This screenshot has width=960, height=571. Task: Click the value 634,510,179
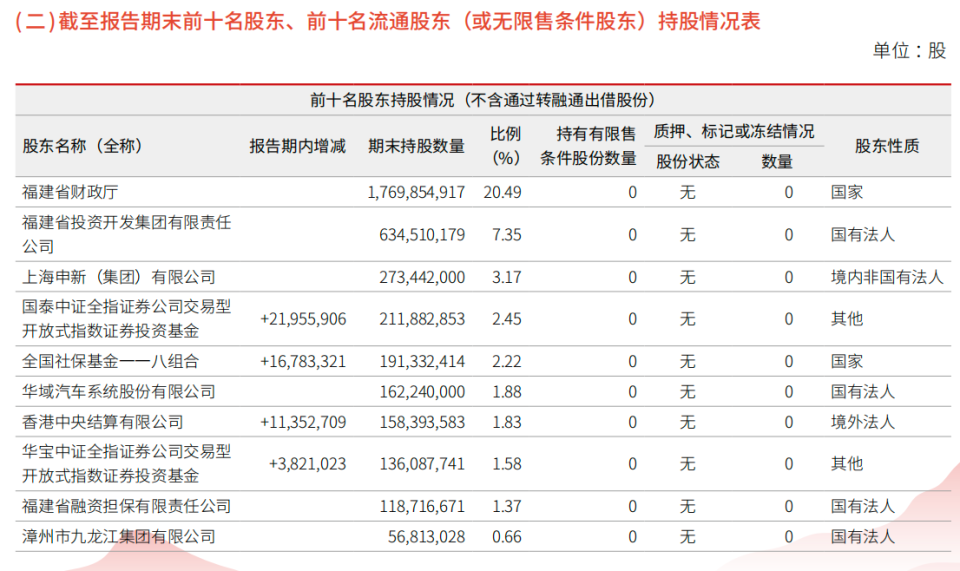(x=422, y=235)
